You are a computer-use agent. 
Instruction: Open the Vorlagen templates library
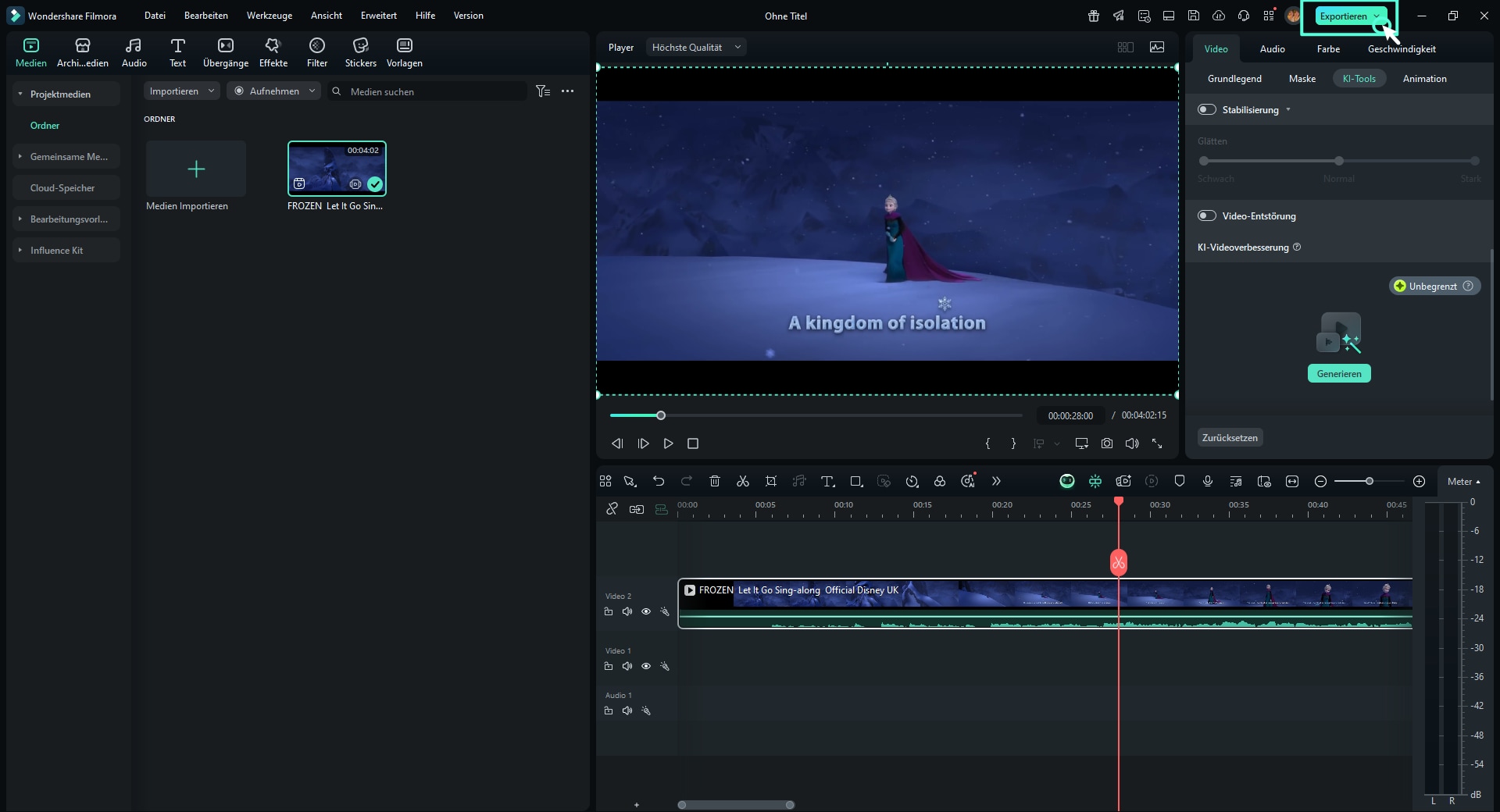[405, 52]
